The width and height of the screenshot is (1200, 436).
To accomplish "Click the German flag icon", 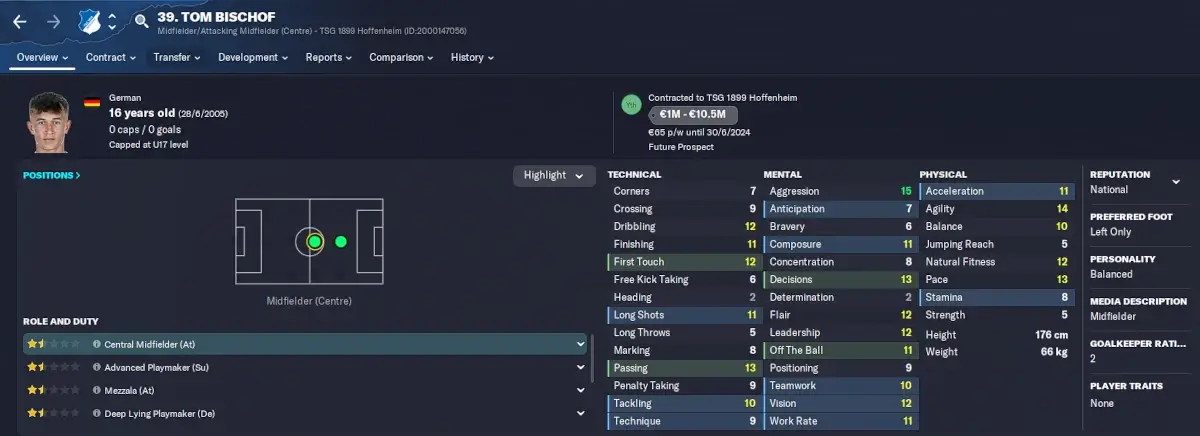I will 92,102.
